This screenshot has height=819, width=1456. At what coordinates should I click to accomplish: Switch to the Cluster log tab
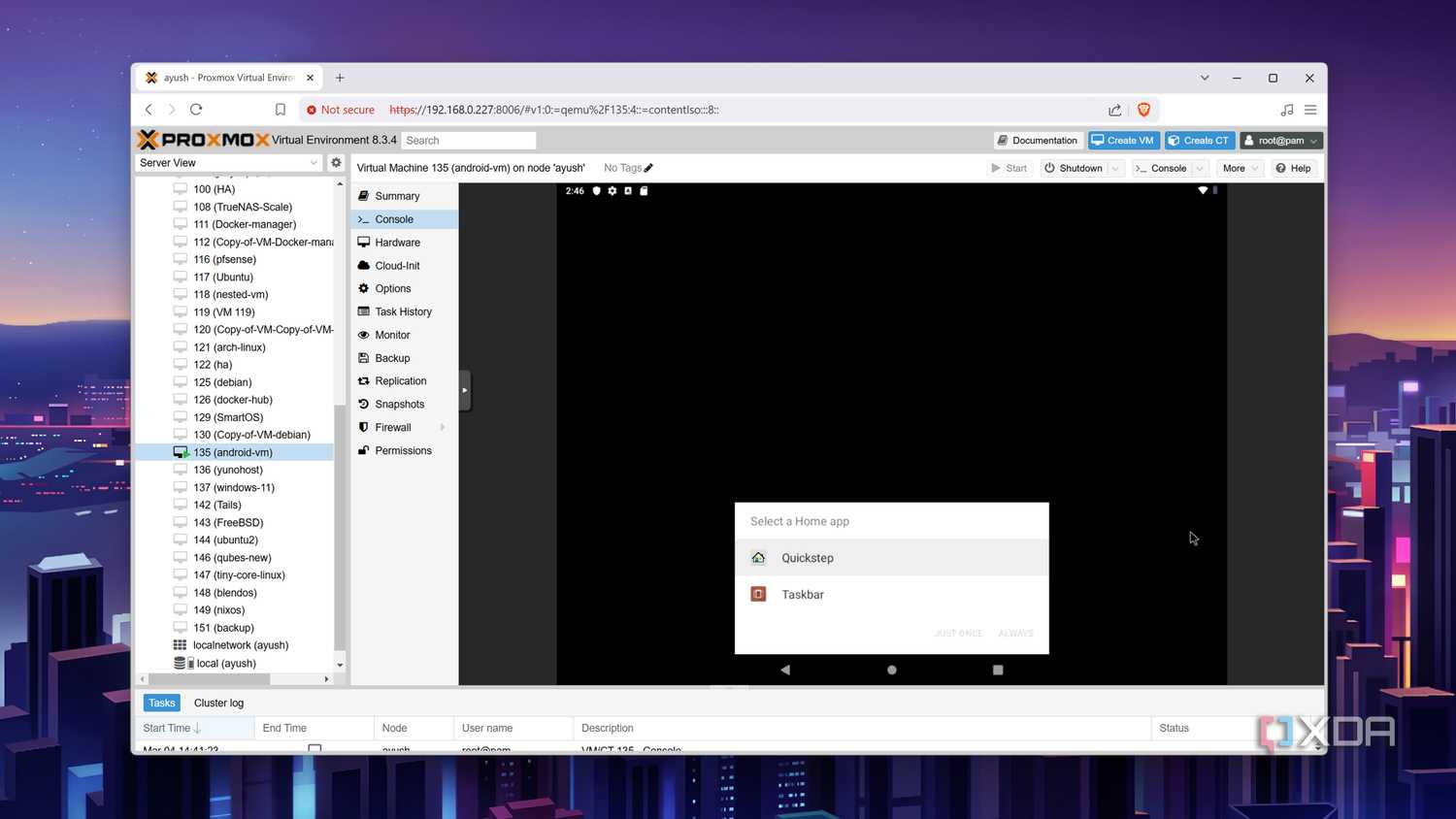[x=218, y=704]
